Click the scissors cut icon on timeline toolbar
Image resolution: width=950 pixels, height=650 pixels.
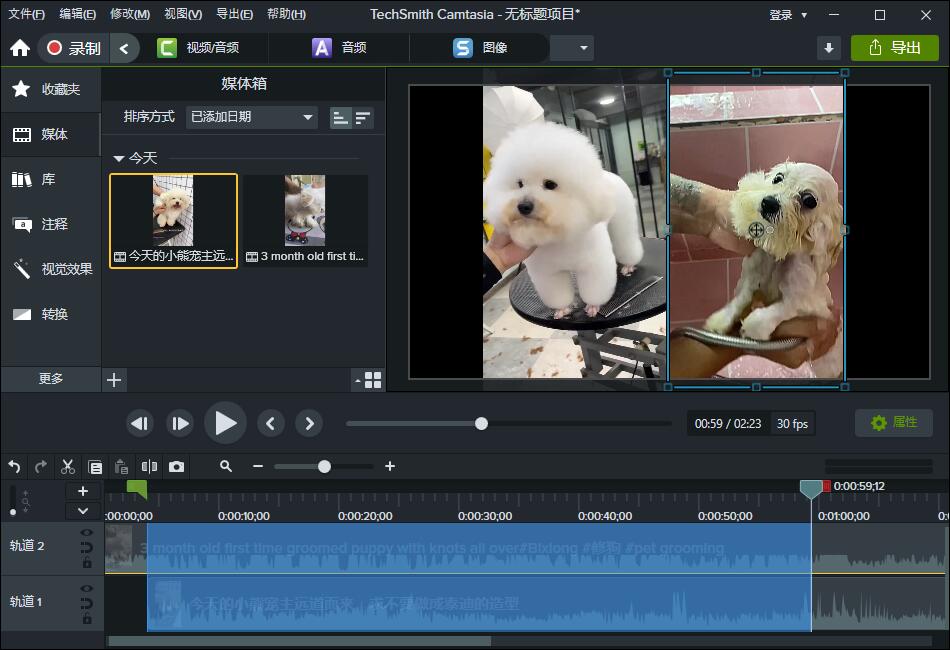click(x=68, y=466)
